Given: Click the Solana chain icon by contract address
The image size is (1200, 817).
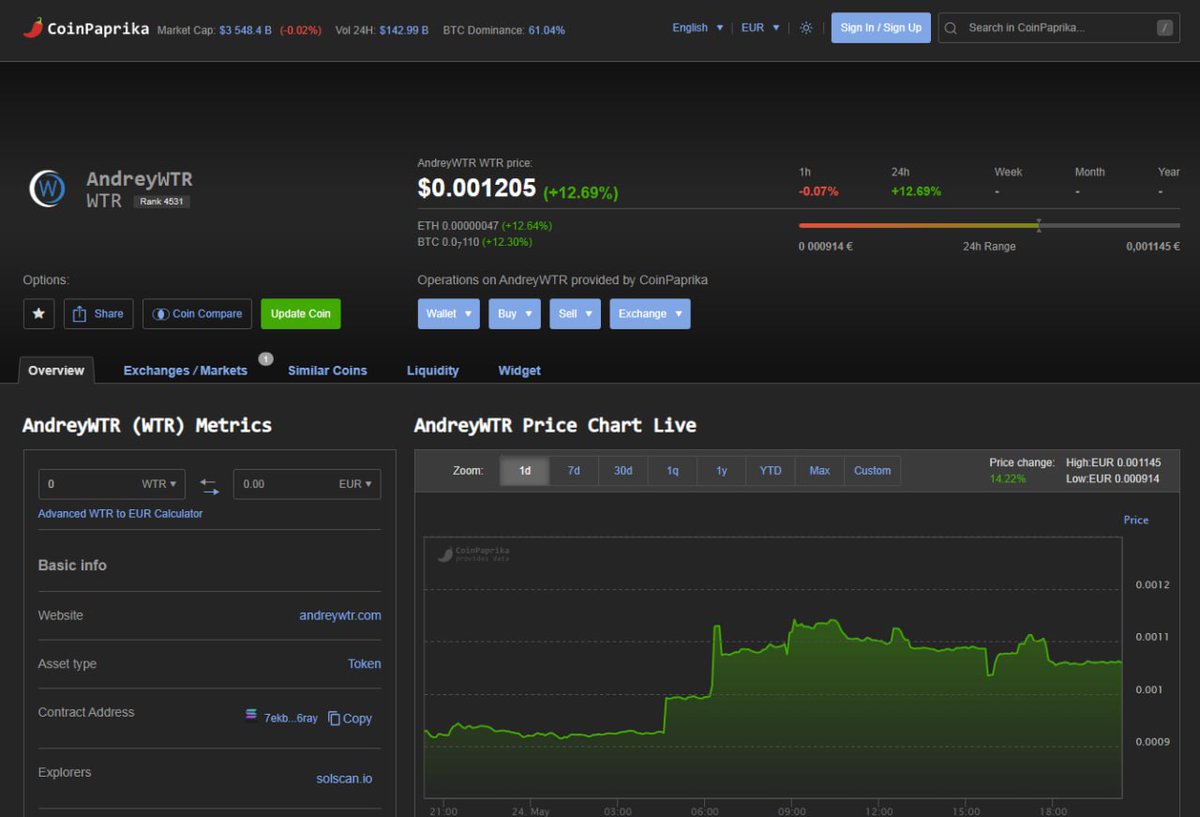Looking at the screenshot, I should [251, 714].
